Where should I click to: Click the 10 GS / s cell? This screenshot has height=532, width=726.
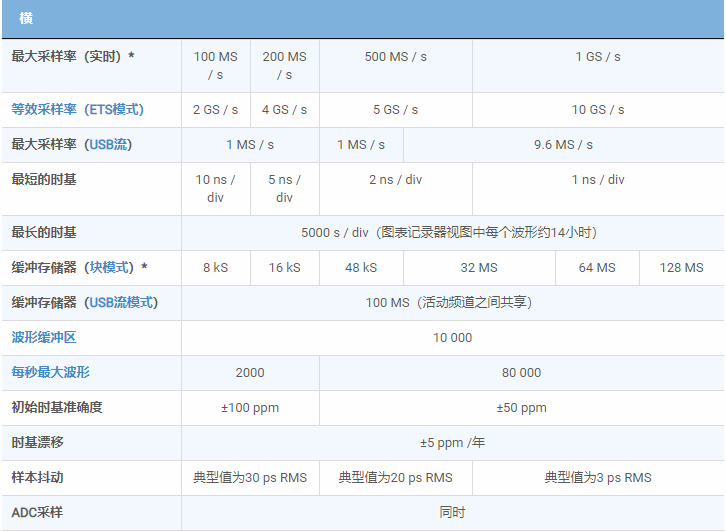pos(597,109)
